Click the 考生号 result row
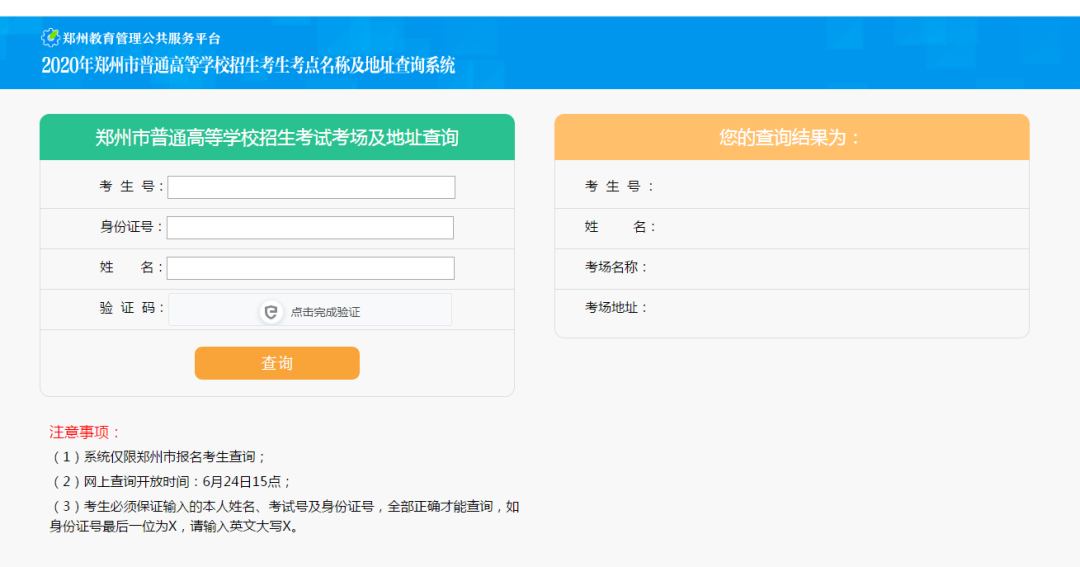The image size is (1080, 567). tap(791, 186)
